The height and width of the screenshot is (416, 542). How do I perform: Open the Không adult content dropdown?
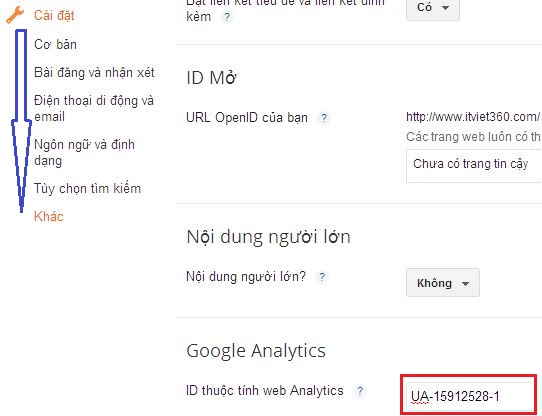(443, 283)
